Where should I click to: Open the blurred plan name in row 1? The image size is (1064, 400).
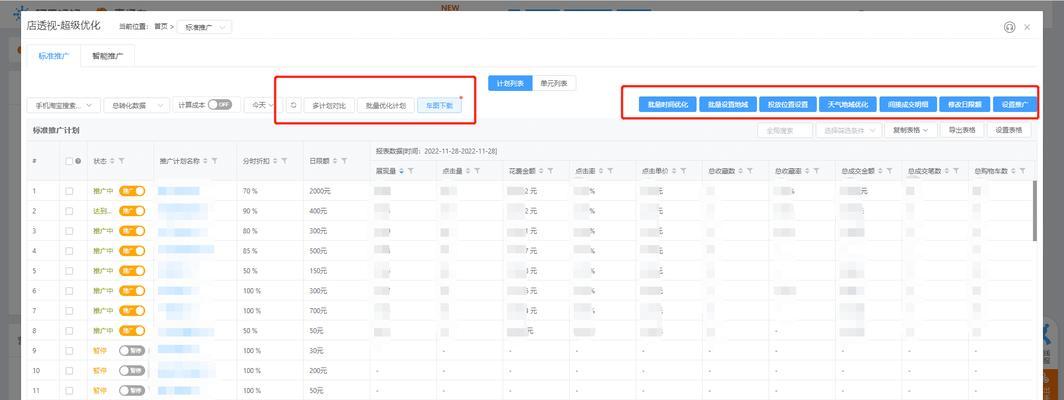[178, 192]
